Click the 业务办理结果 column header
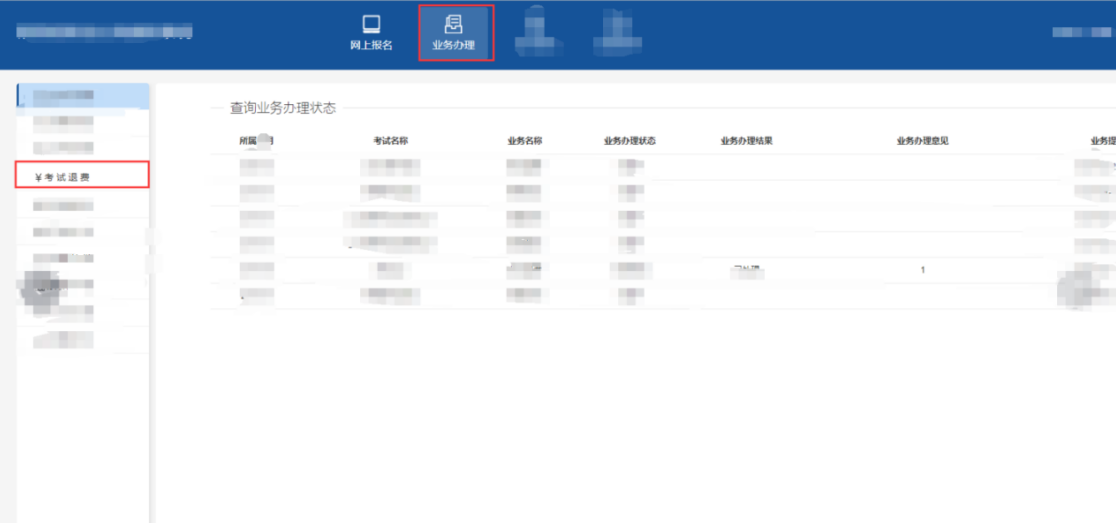The height and width of the screenshot is (523, 1116). tap(746, 141)
